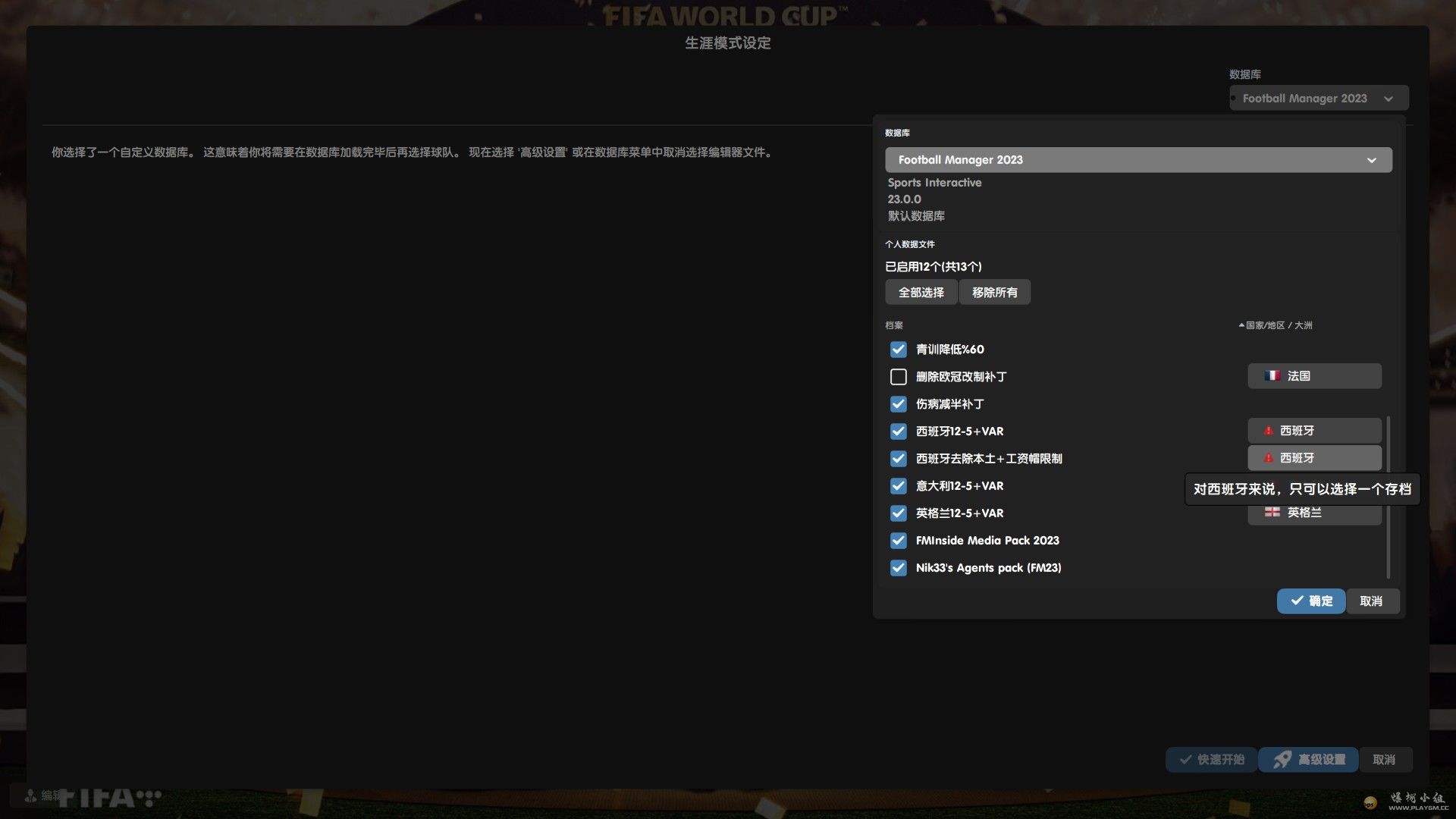Image resolution: width=1456 pixels, height=819 pixels.
Task: Click the rocket icon on 高级设置
Action: tap(1282, 759)
